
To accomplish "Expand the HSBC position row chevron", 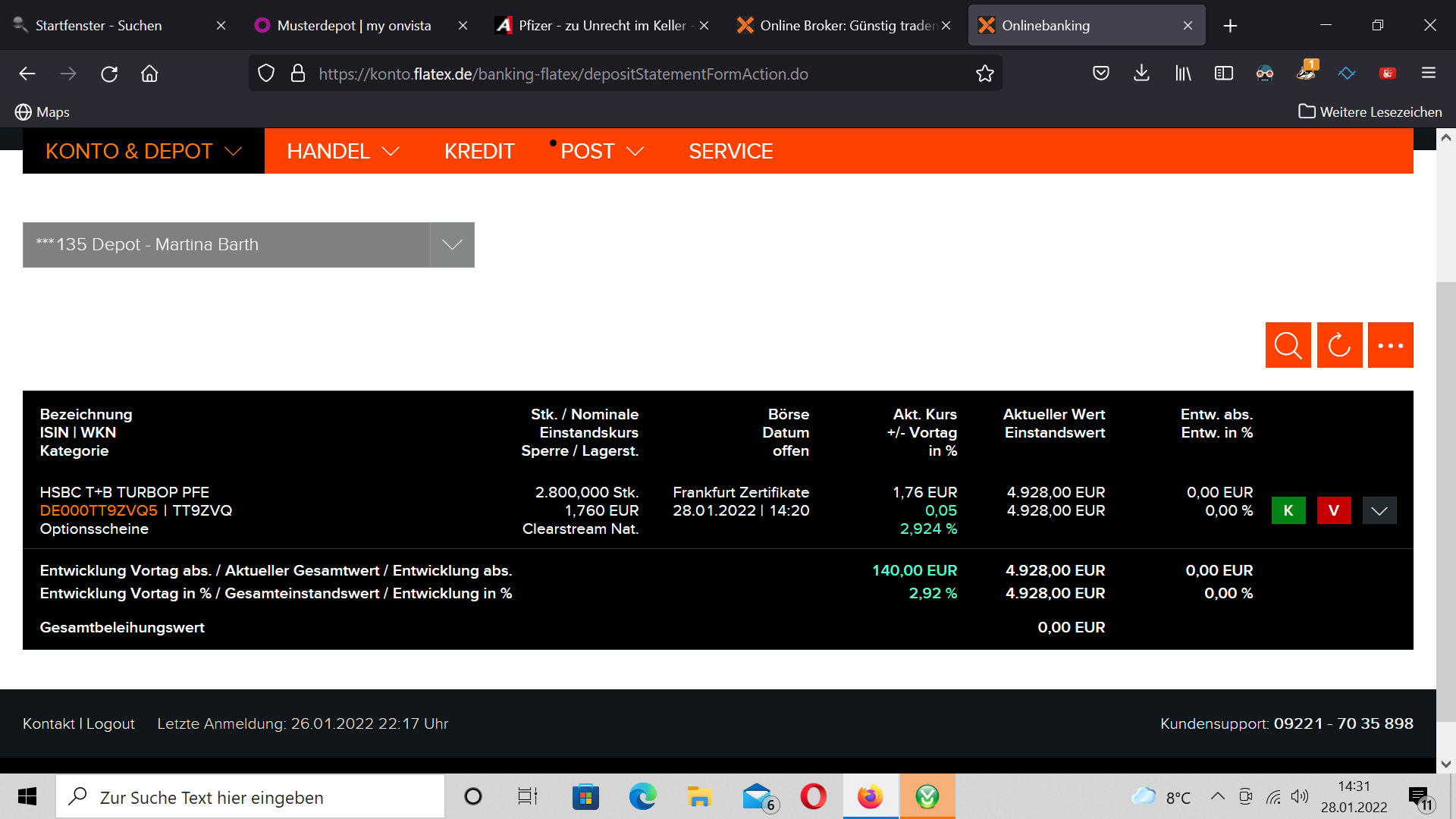I will (x=1379, y=510).
